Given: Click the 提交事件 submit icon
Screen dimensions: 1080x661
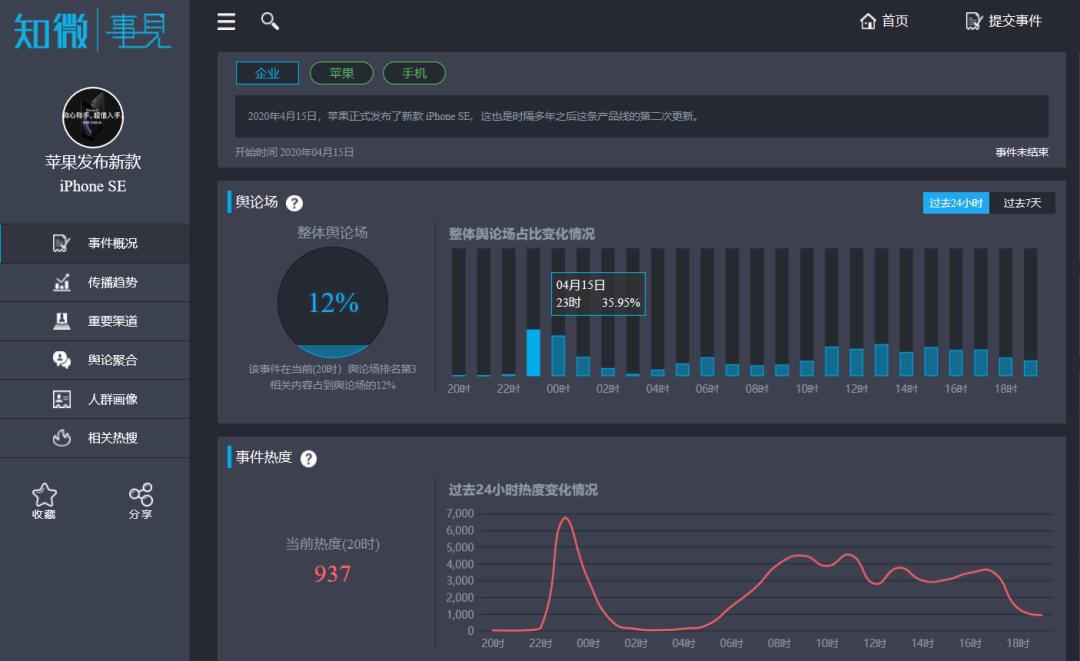Looking at the screenshot, I should pyautogui.click(x=974, y=21).
